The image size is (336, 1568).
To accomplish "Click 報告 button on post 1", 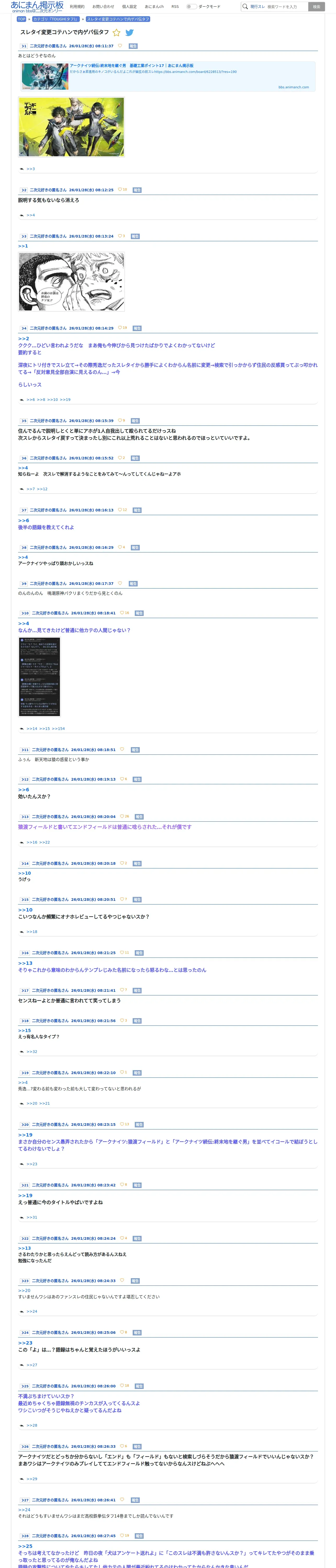I will pos(133,46).
